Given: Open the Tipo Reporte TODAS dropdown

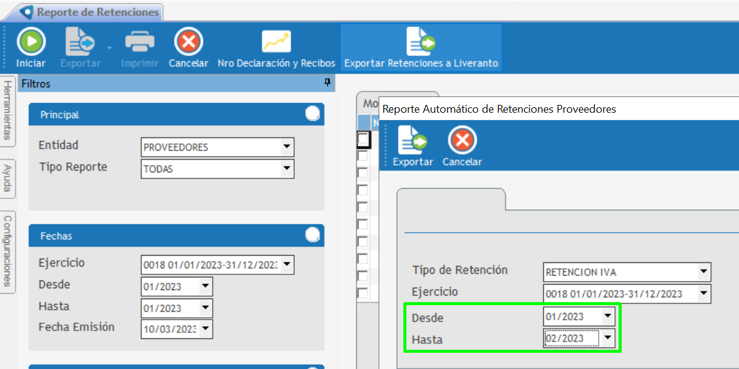Looking at the screenshot, I should tap(286, 169).
